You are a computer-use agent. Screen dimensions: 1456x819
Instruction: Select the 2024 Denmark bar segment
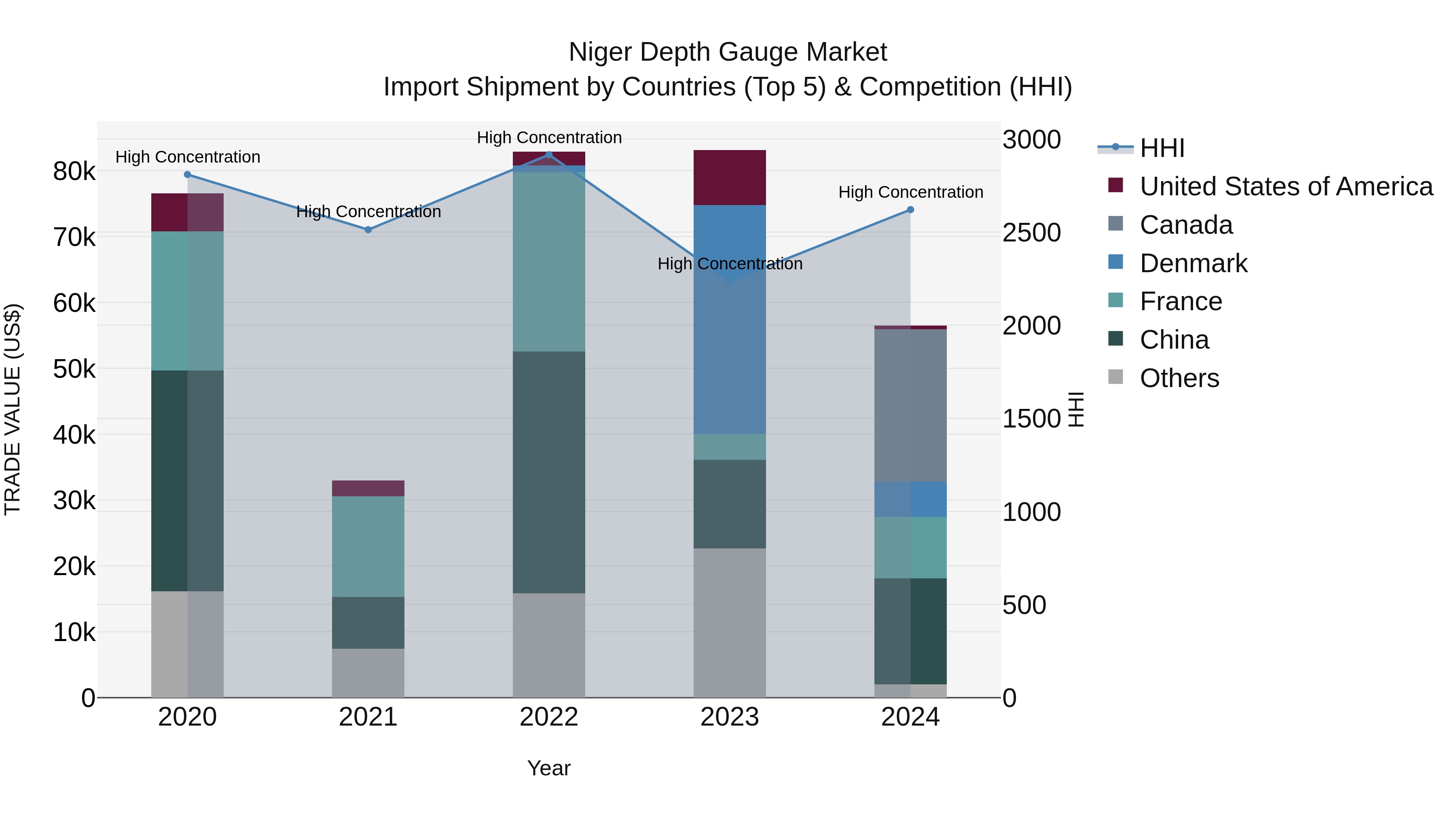pyautogui.click(x=910, y=499)
